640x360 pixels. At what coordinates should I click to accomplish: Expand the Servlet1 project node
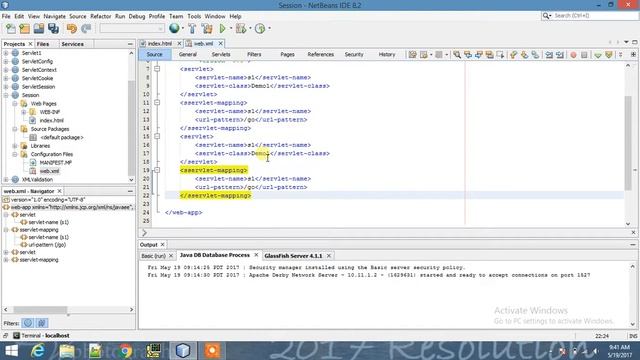click(x=6, y=53)
